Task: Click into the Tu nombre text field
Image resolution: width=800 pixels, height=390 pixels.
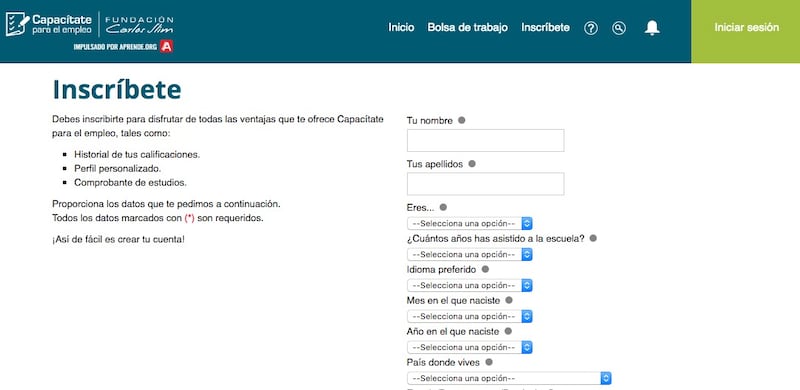Action: click(x=485, y=140)
